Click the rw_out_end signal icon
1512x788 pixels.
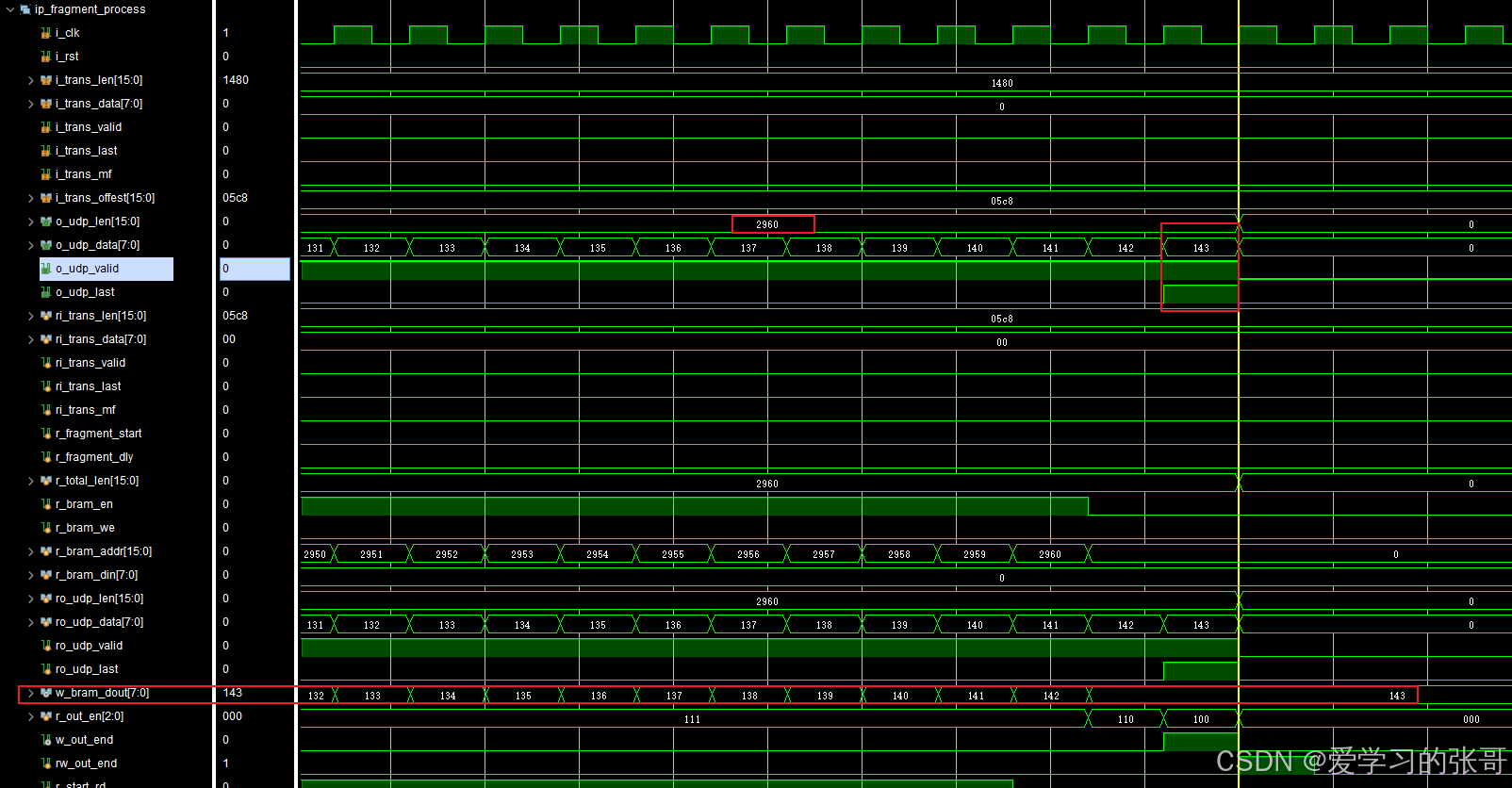point(46,763)
